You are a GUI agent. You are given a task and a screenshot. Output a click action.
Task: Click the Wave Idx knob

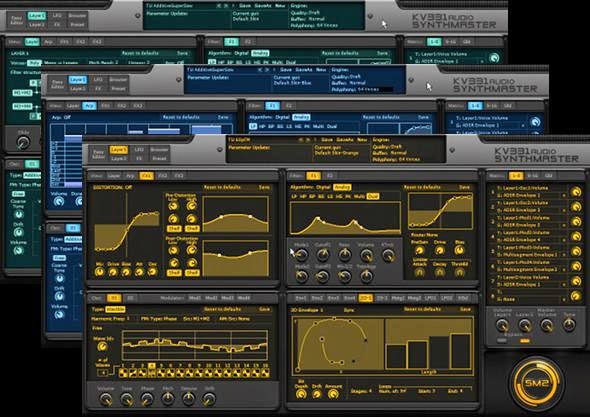(x=102, y=347)
